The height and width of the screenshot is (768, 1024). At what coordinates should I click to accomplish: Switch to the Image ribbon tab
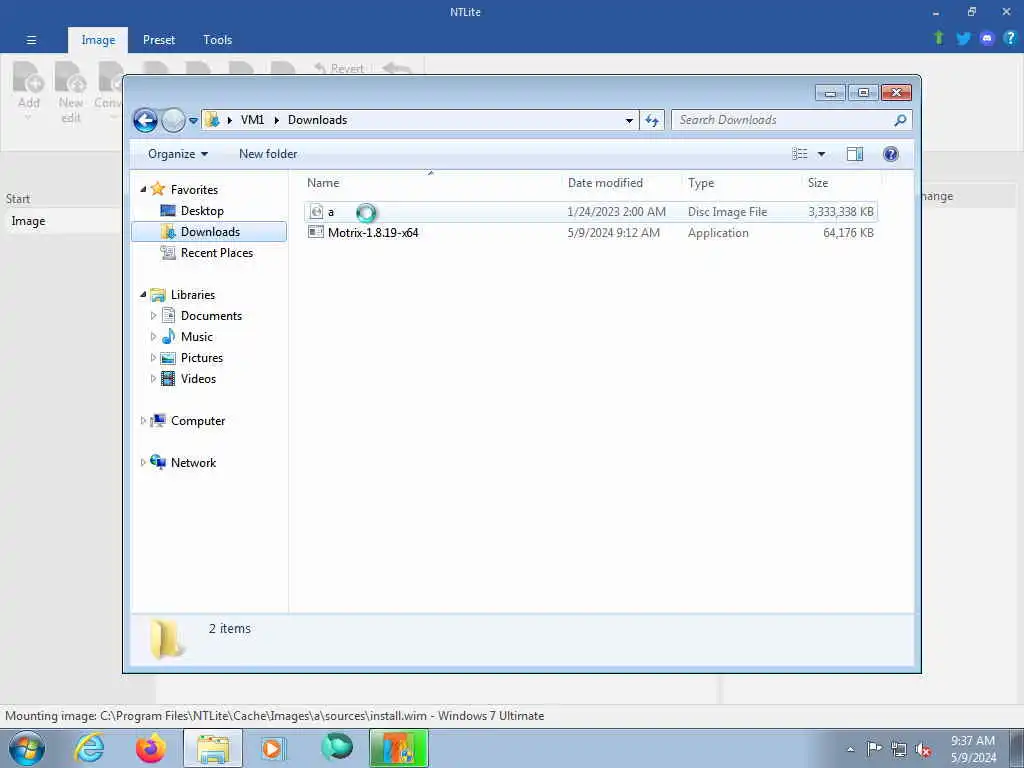point(98,40)
